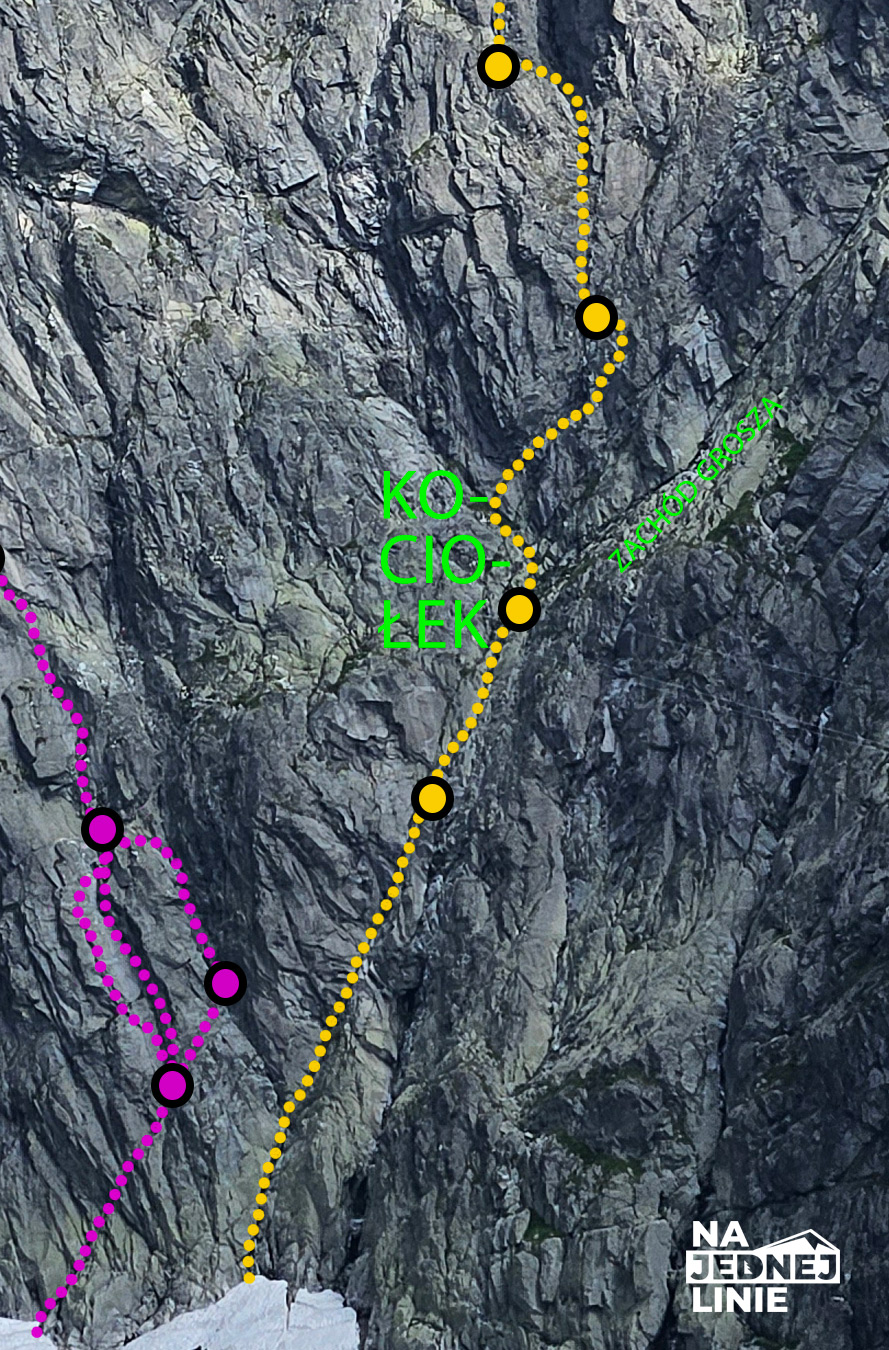Click the topmost yellow belay marker

498,67
